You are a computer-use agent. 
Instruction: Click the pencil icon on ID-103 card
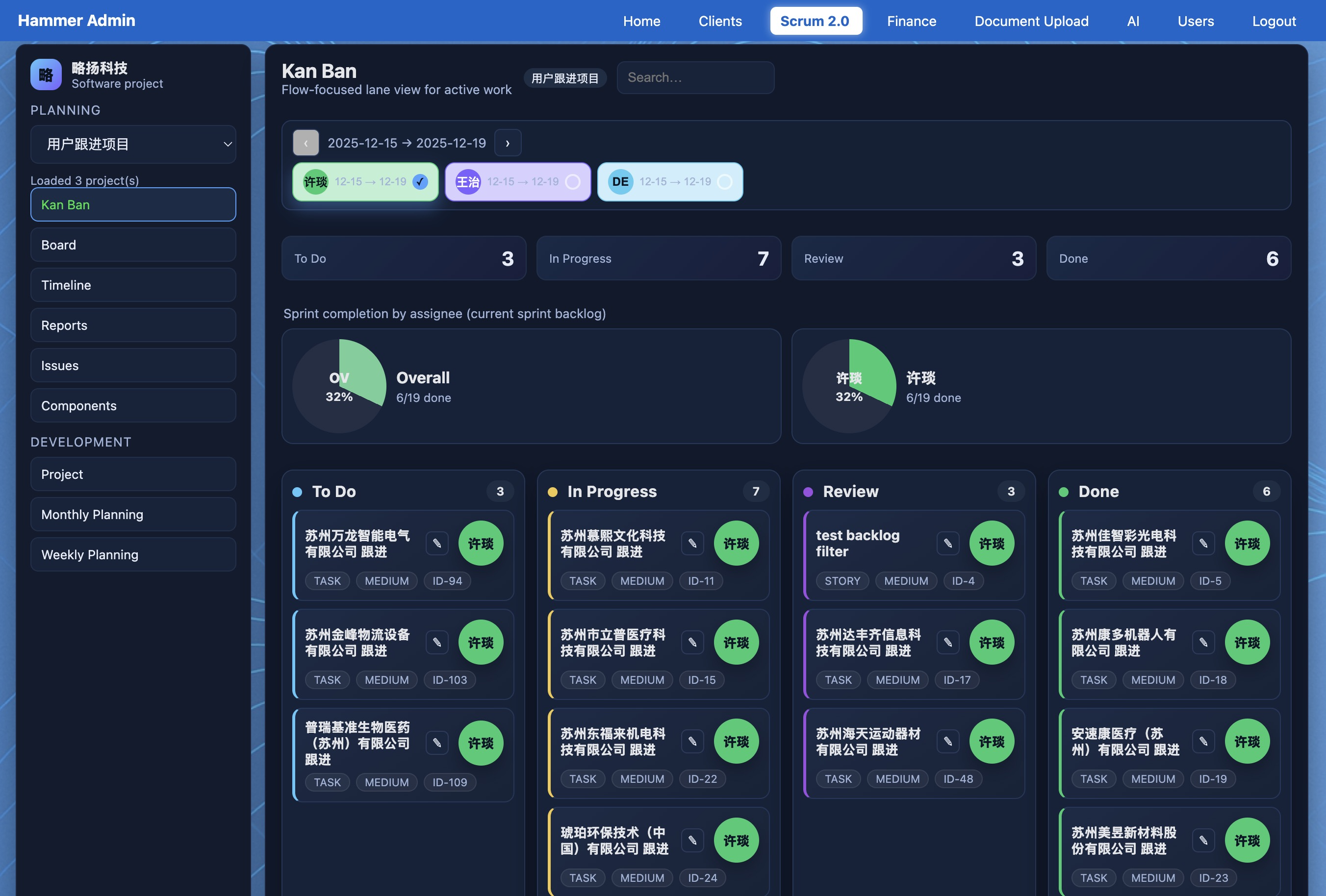coord(437,642)
